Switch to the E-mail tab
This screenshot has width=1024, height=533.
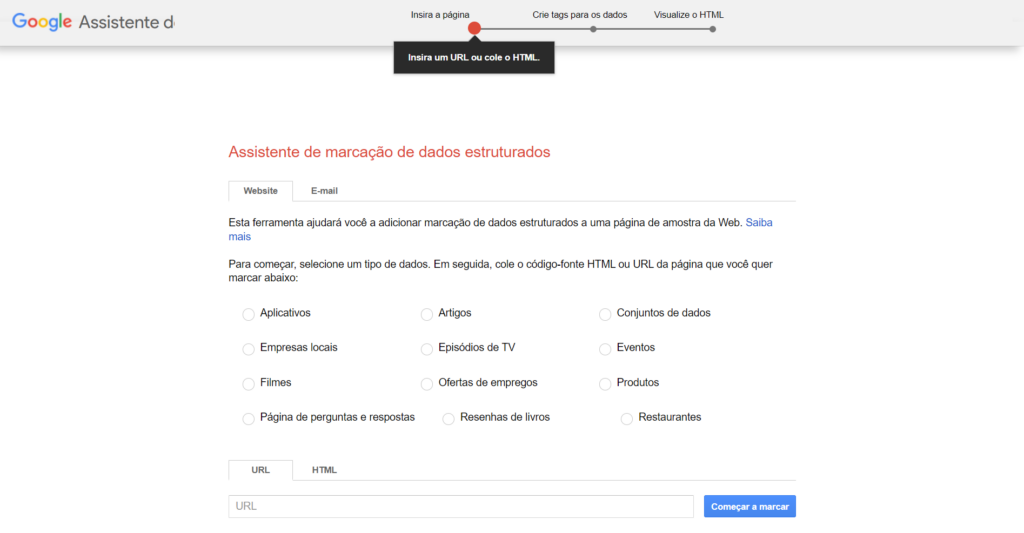point(324,191)
